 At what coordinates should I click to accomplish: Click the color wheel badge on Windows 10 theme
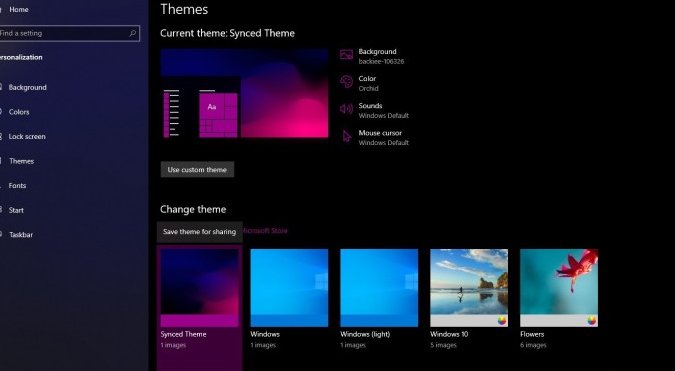click(x=502, y=320)
